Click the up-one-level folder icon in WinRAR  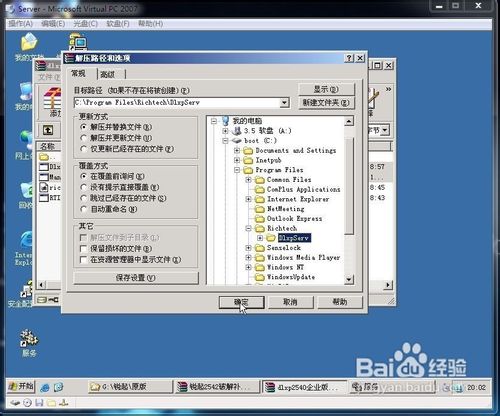pyautogui.click(x=48, y=130)
